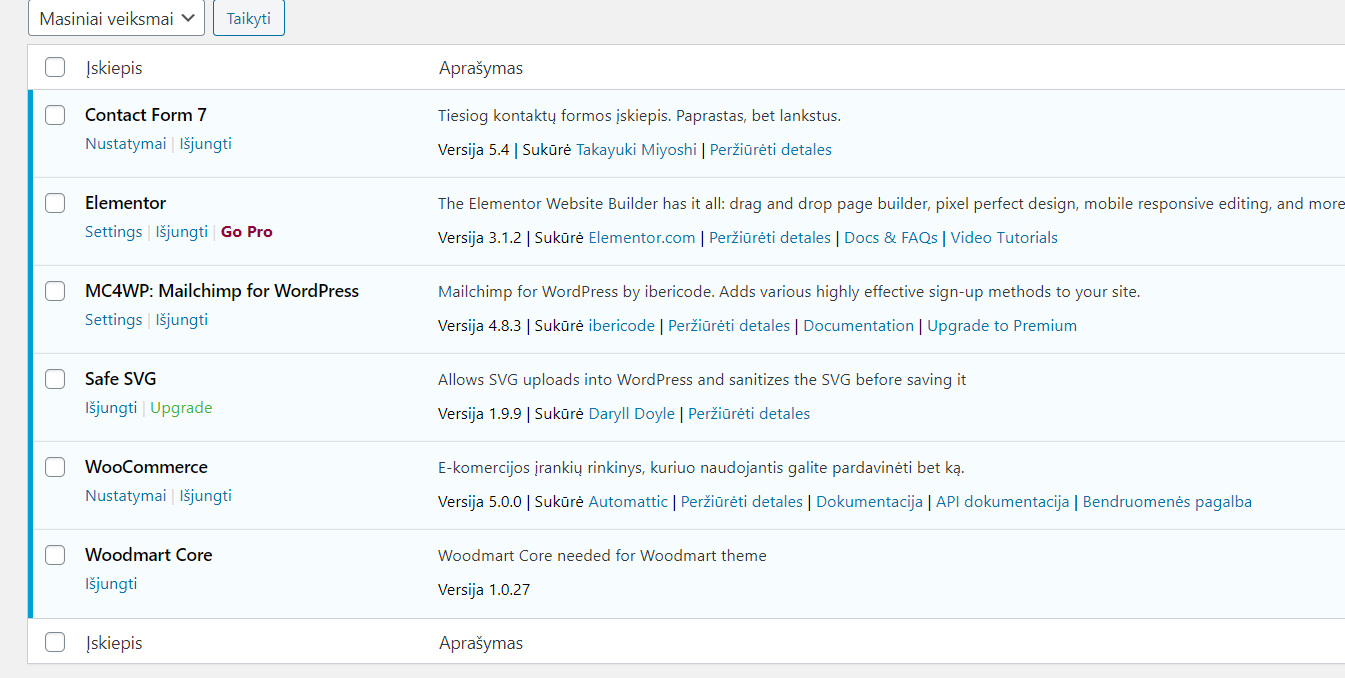This screenshot has width=1345, height=678.
Task: Click the WooCommerce plugin name
Action: pyautogui.click(x=147, y=467)
